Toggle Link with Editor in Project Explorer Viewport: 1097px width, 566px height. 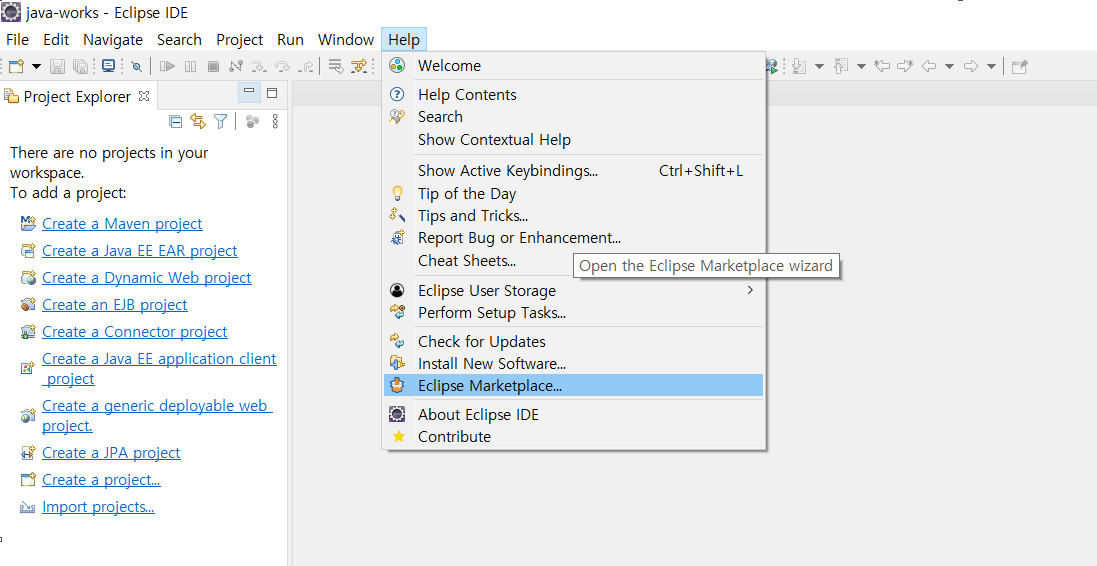pos(198,122)
